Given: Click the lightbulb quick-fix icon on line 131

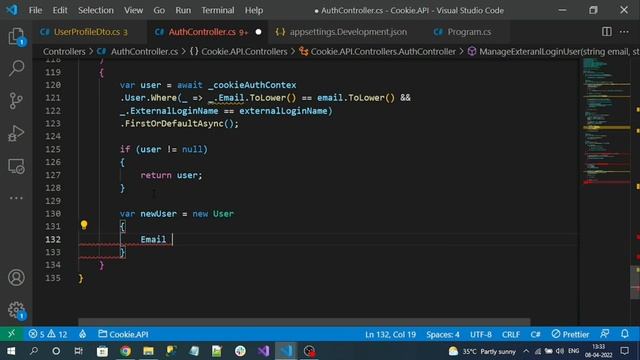Looking at the screenshot, I should pyautogui.click(x=84, y=225).
